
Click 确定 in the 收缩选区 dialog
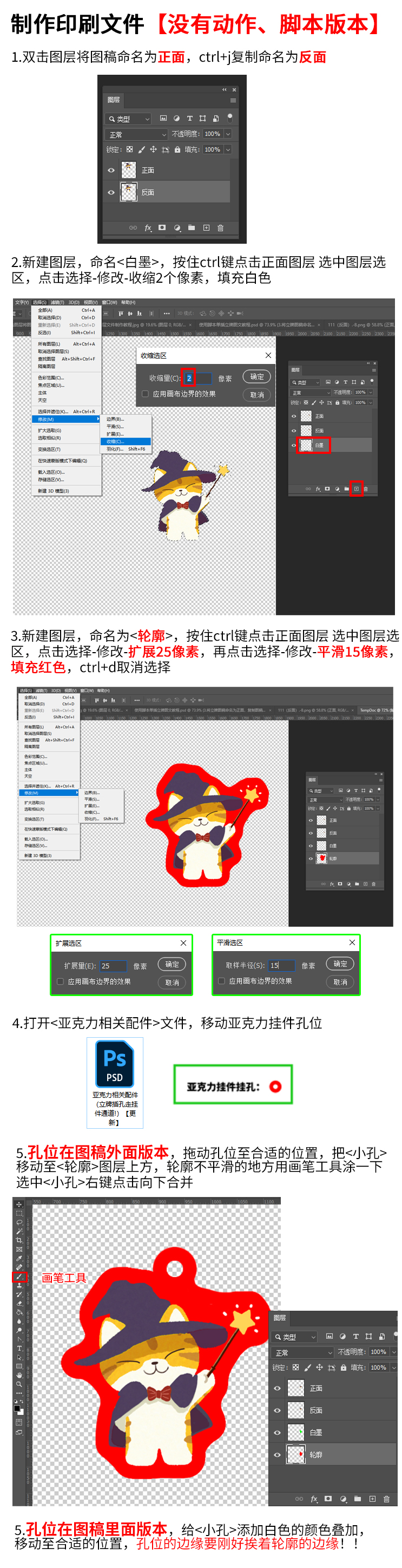[256, 377]
